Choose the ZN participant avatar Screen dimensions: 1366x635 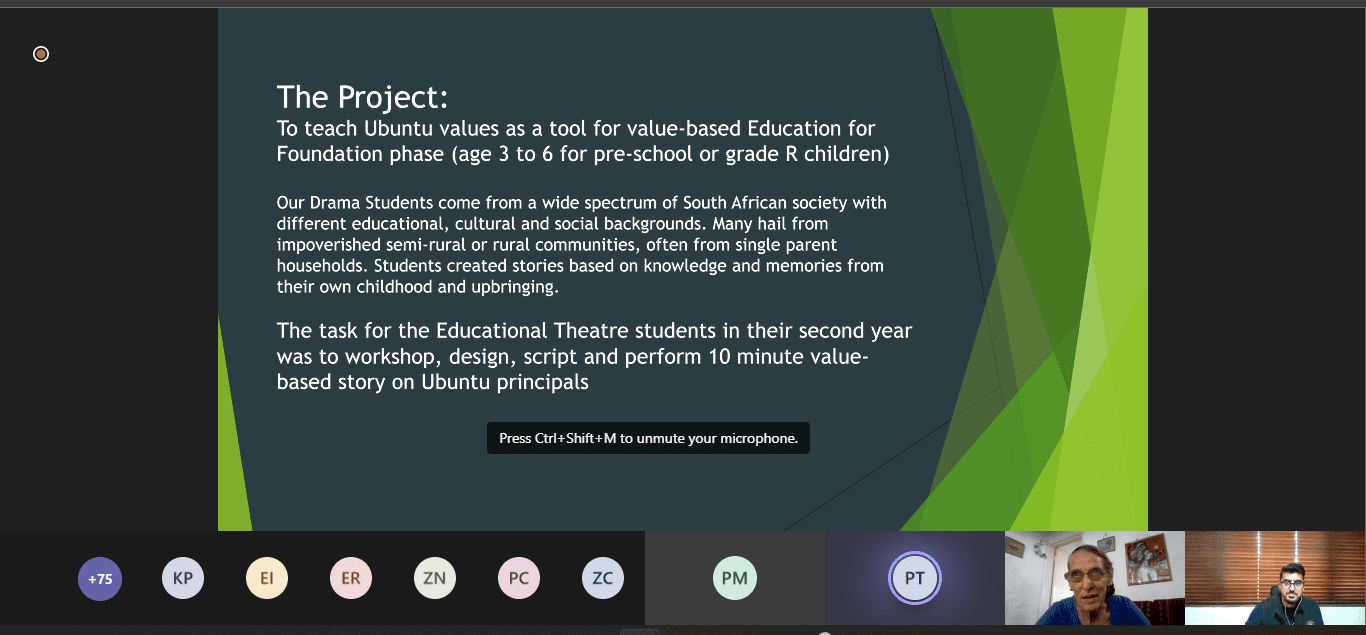click(435, 578)
